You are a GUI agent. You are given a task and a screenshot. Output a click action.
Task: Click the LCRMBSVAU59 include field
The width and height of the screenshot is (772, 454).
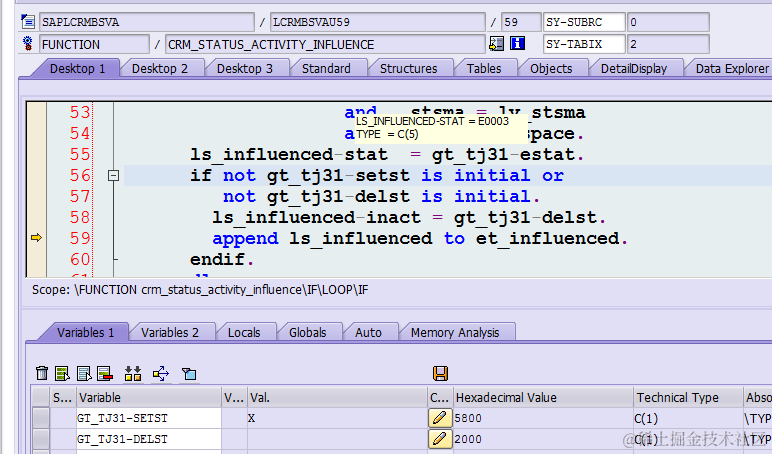[x=378, y=22]
